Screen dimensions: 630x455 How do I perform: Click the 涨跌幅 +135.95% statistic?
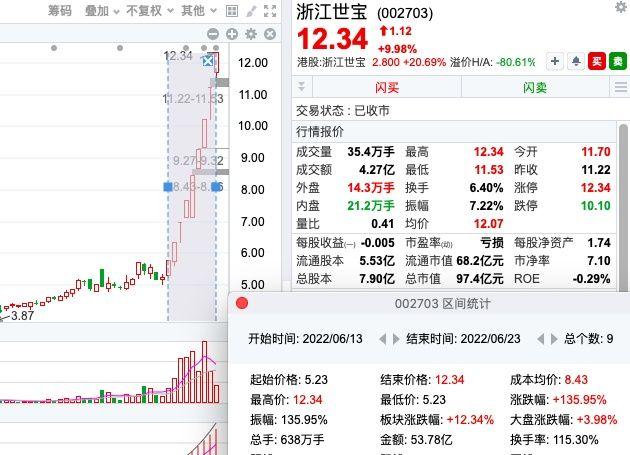click(558, 400)
